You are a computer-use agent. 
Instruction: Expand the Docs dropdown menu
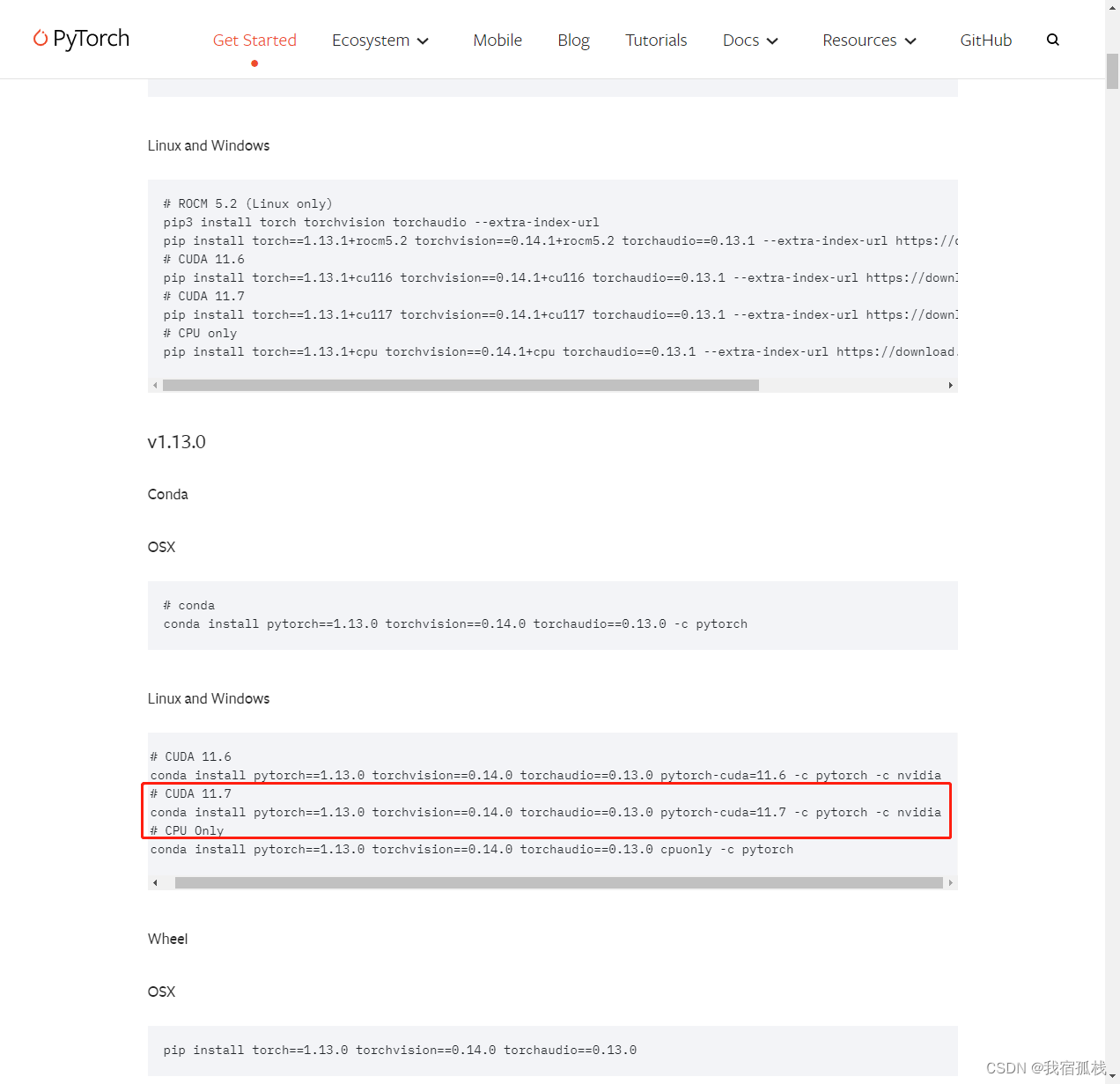tap(750, 41)
